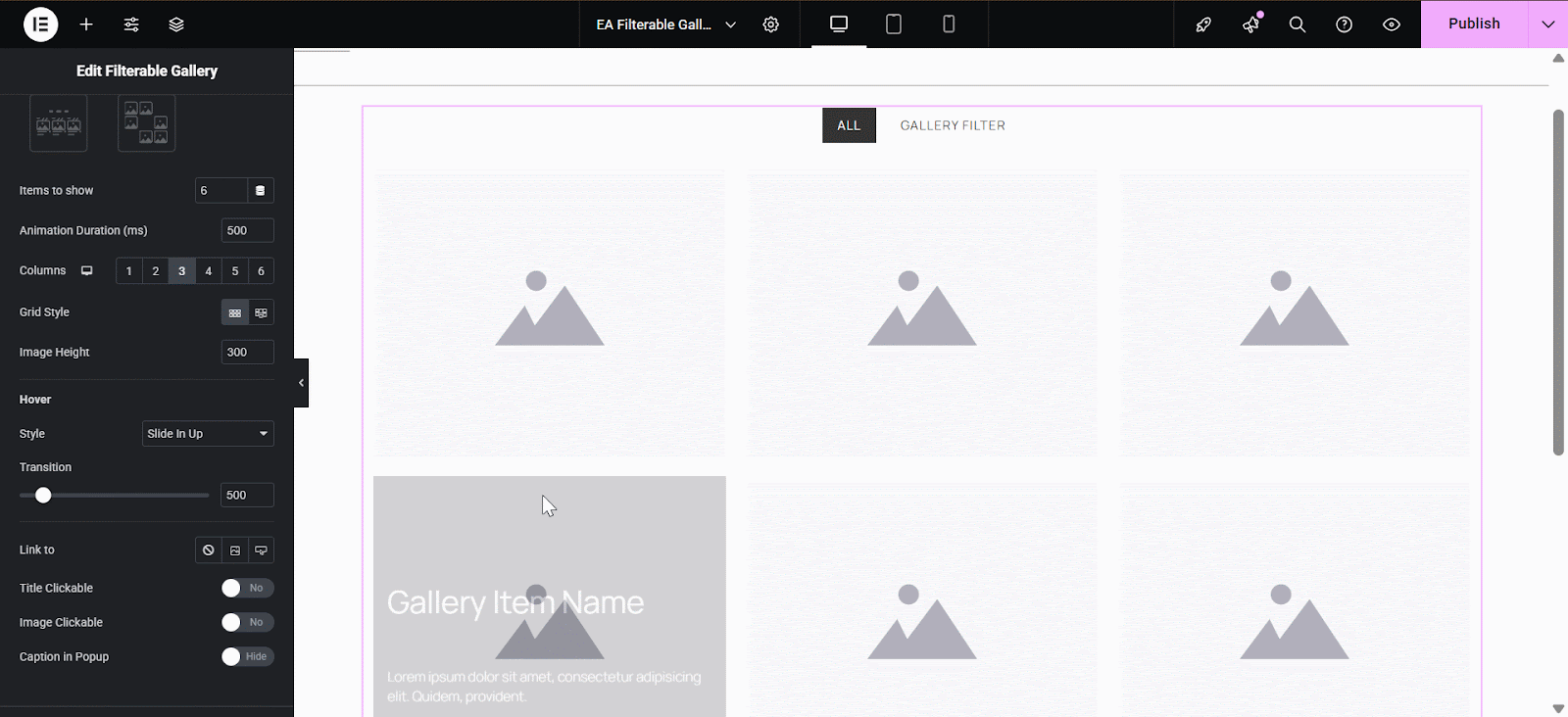Click the Lorem ipsum caption text
The image size is (1568, 717).
click(544, 687)
